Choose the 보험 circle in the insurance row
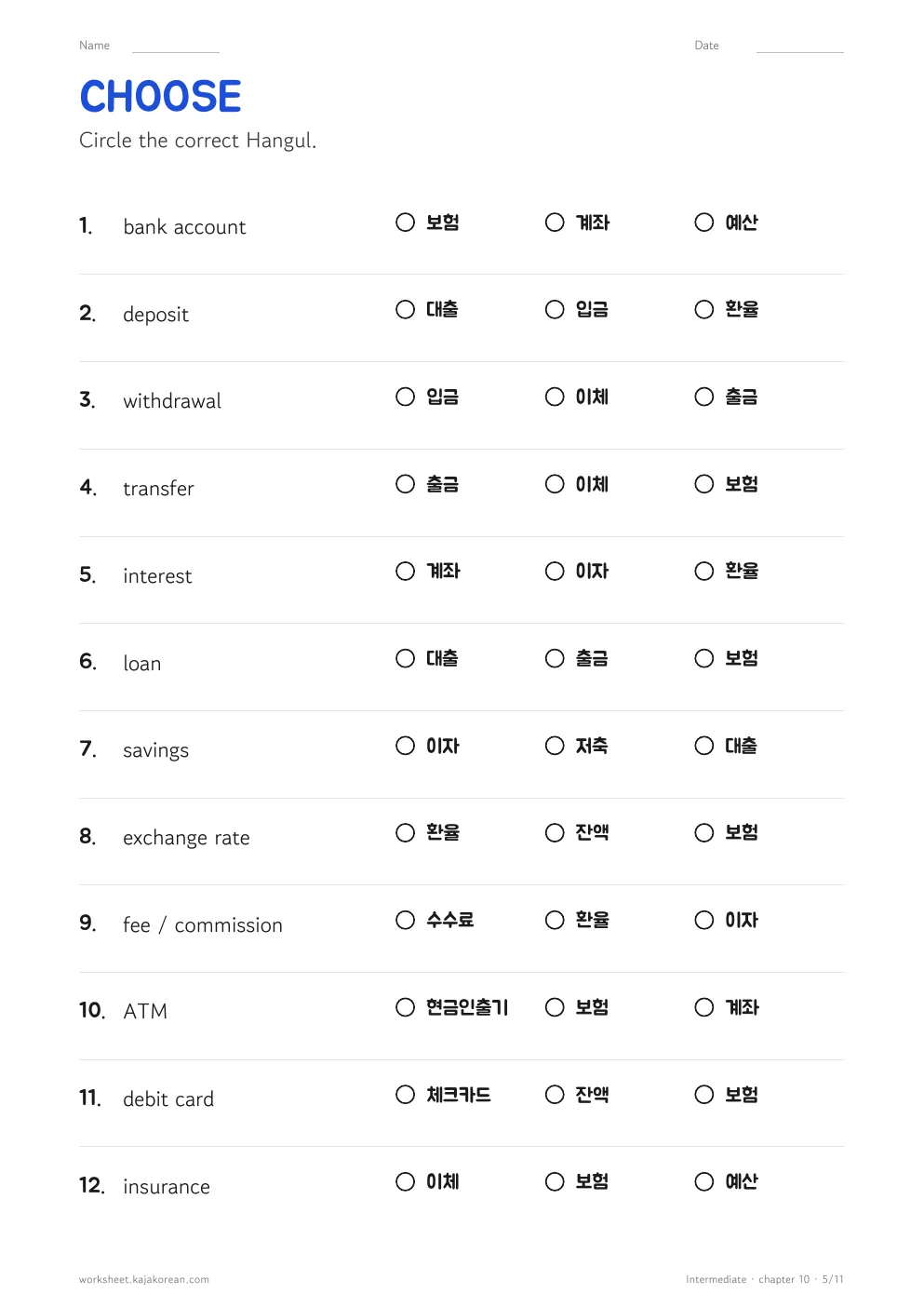 click(x=555, y=1181)
